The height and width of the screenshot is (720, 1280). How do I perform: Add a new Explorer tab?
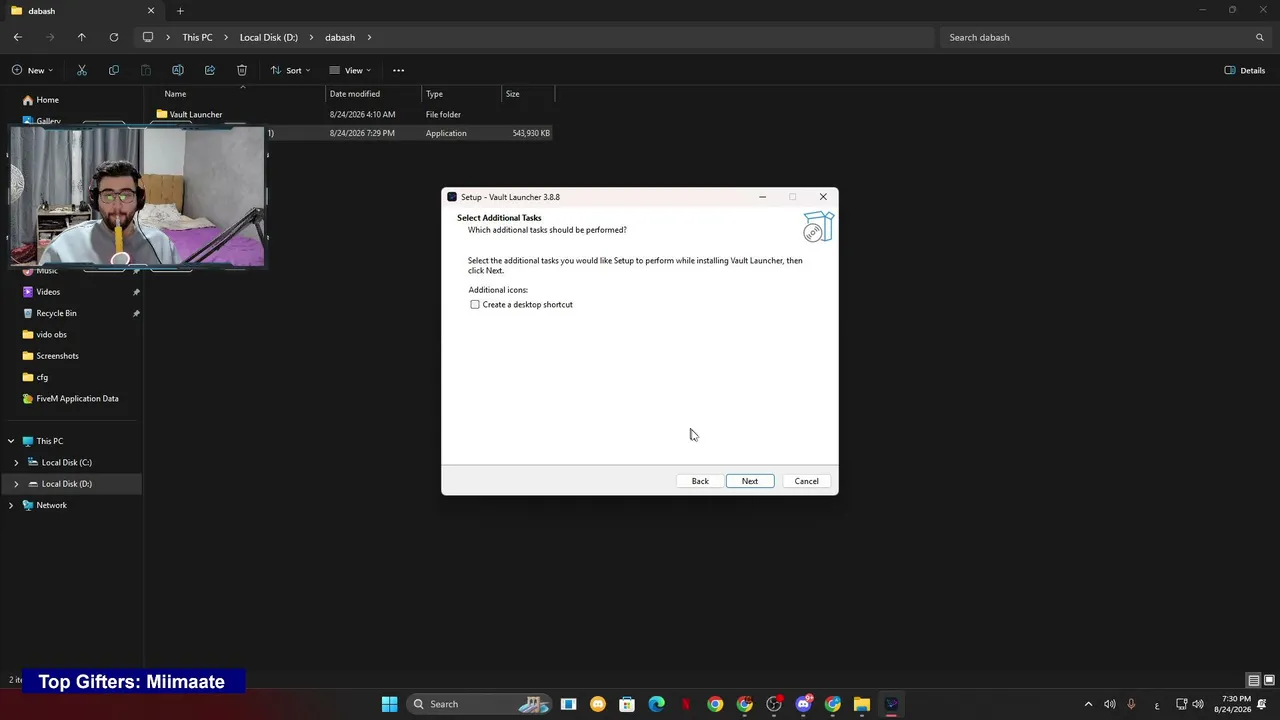coord(180,11)
